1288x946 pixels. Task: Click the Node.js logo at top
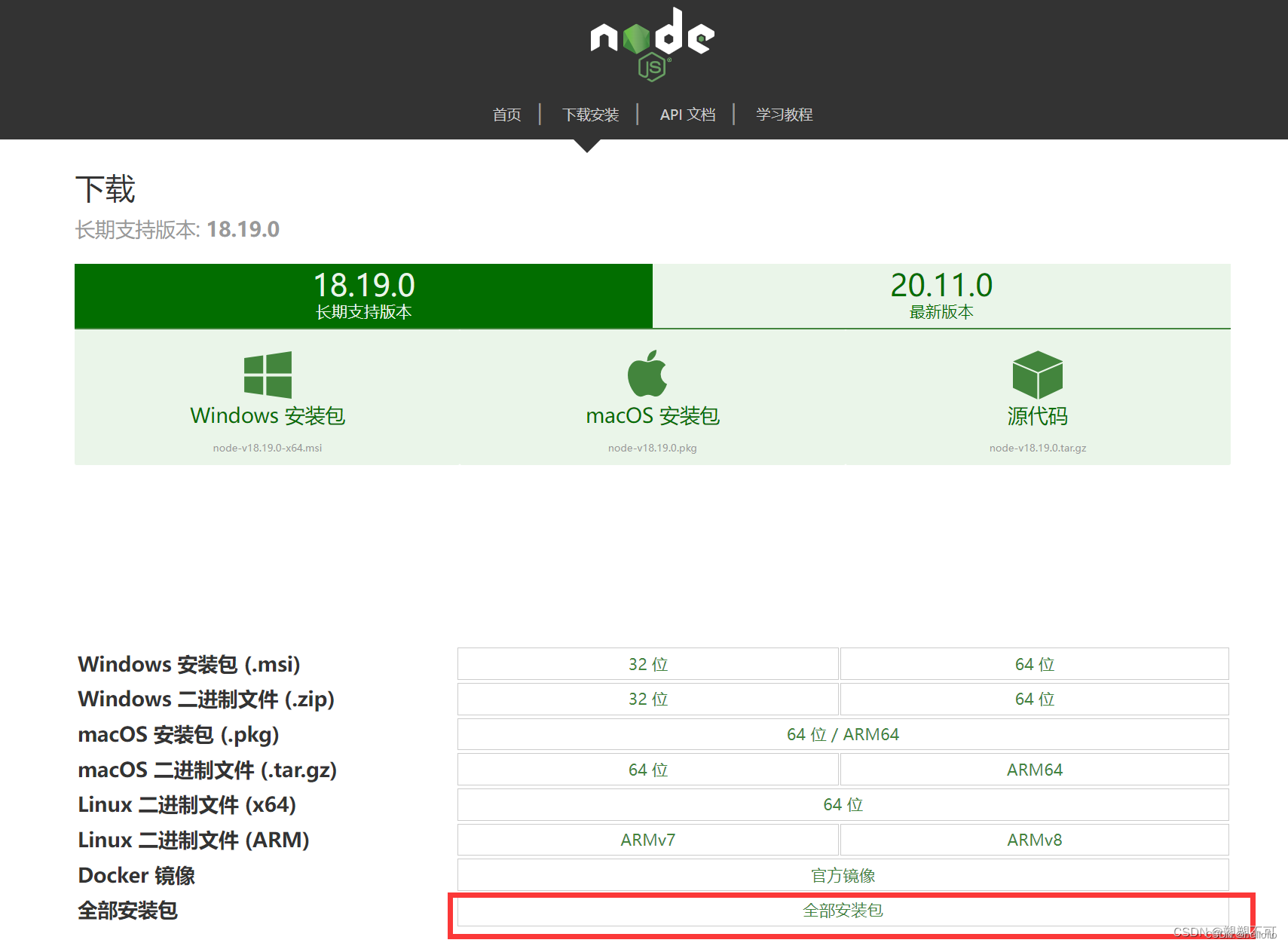[x=652, y=44]
